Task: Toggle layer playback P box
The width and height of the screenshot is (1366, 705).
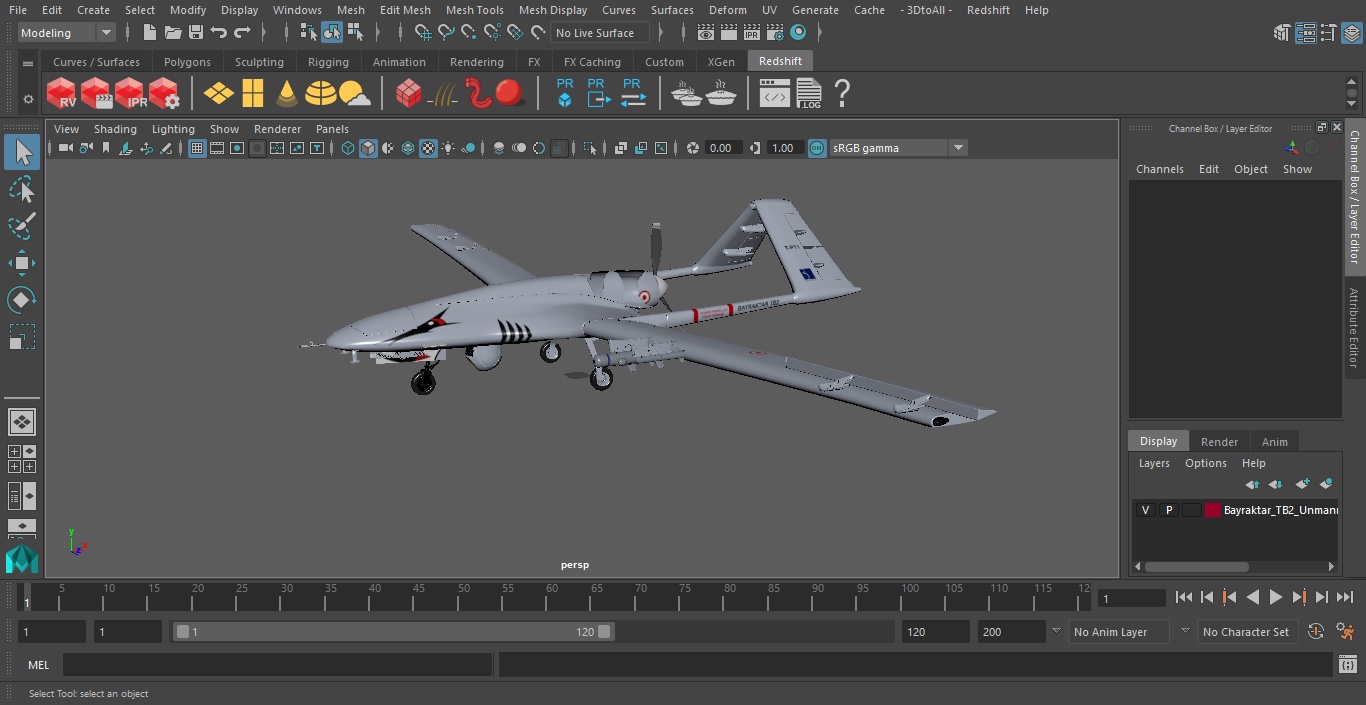Action: pos(1168,510)
